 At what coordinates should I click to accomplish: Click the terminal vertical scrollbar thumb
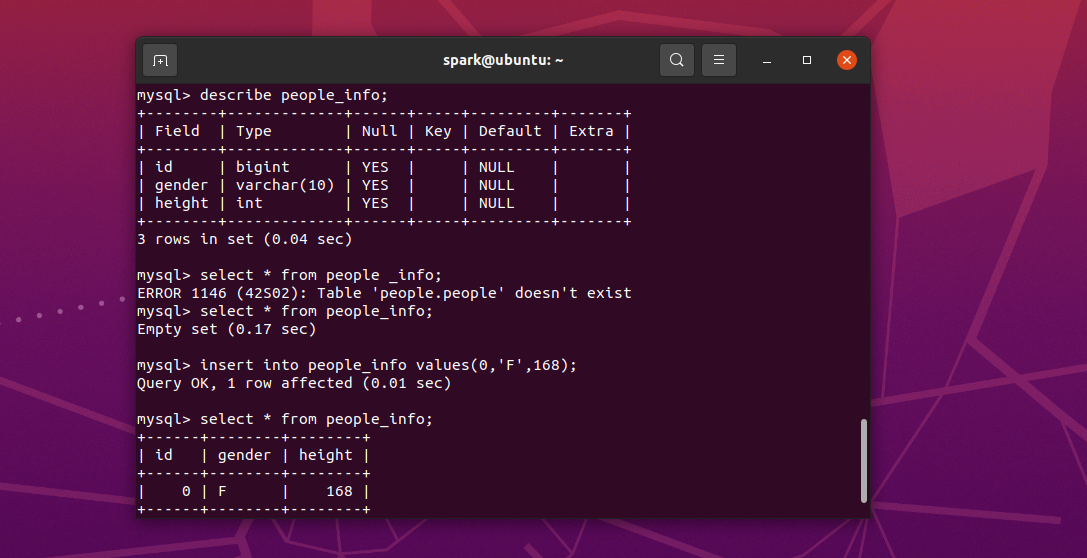[864, 460]
